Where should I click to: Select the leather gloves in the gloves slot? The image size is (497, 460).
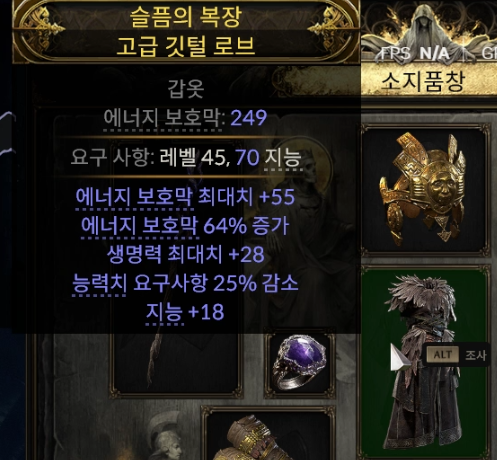[x=256, y=437]
